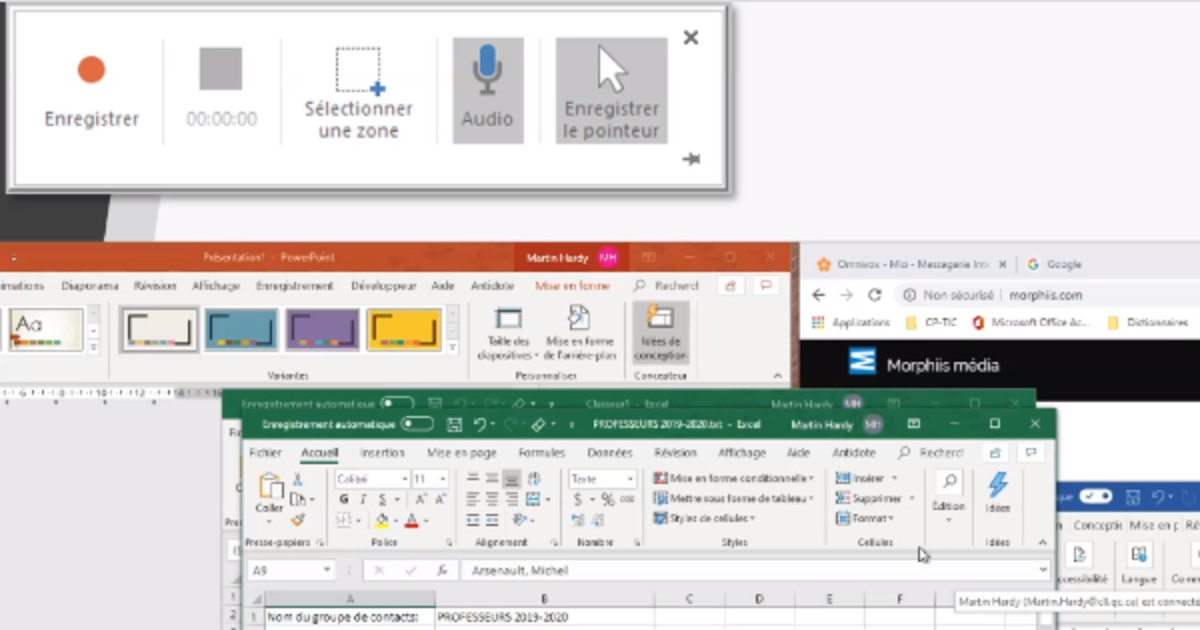Close the screen recording toolbar
The height and width of the screenshot is (630, 1200).
(x=690, y=38)
